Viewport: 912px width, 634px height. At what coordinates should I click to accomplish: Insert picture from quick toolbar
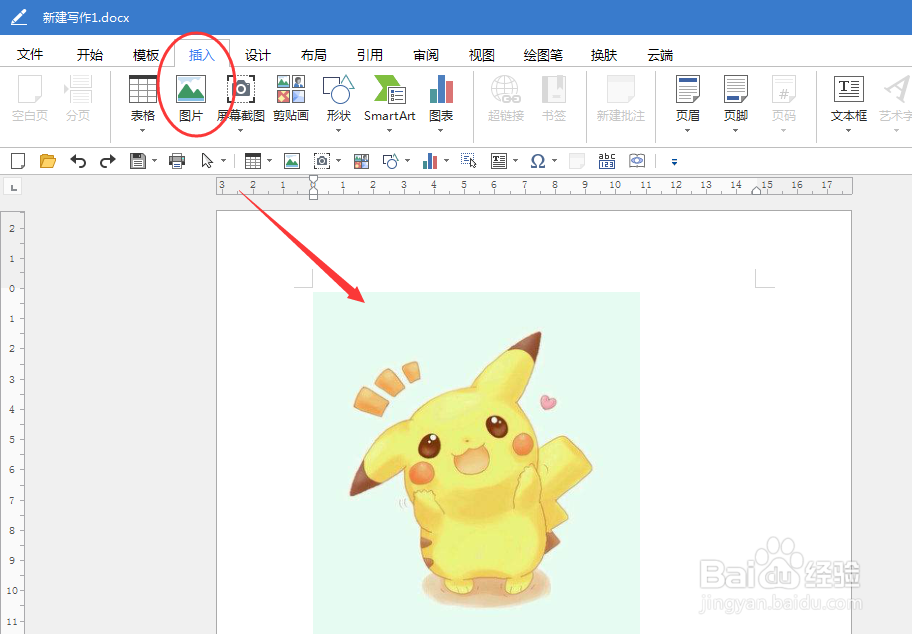click(x=291, y=161)
